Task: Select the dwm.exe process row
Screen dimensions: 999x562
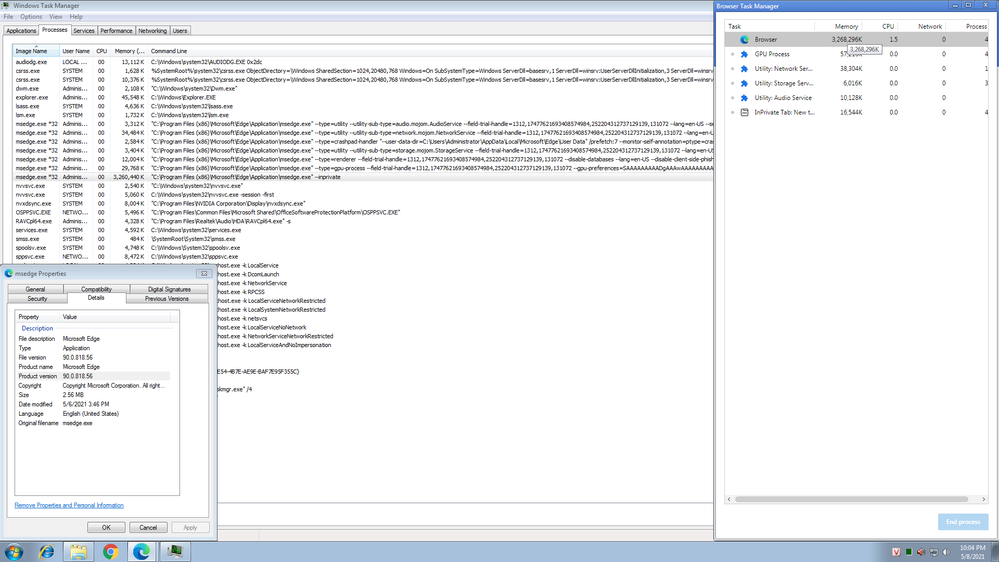Action: click(363, 89)
